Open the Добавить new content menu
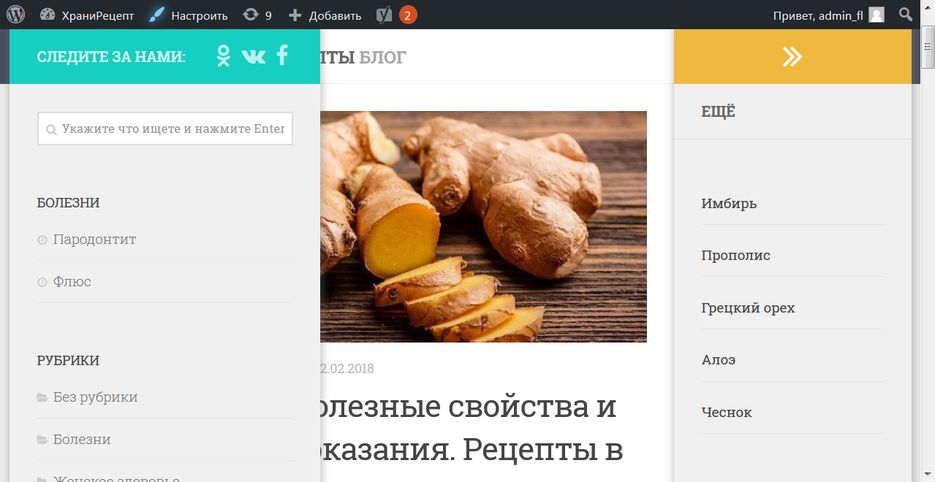 325,16
